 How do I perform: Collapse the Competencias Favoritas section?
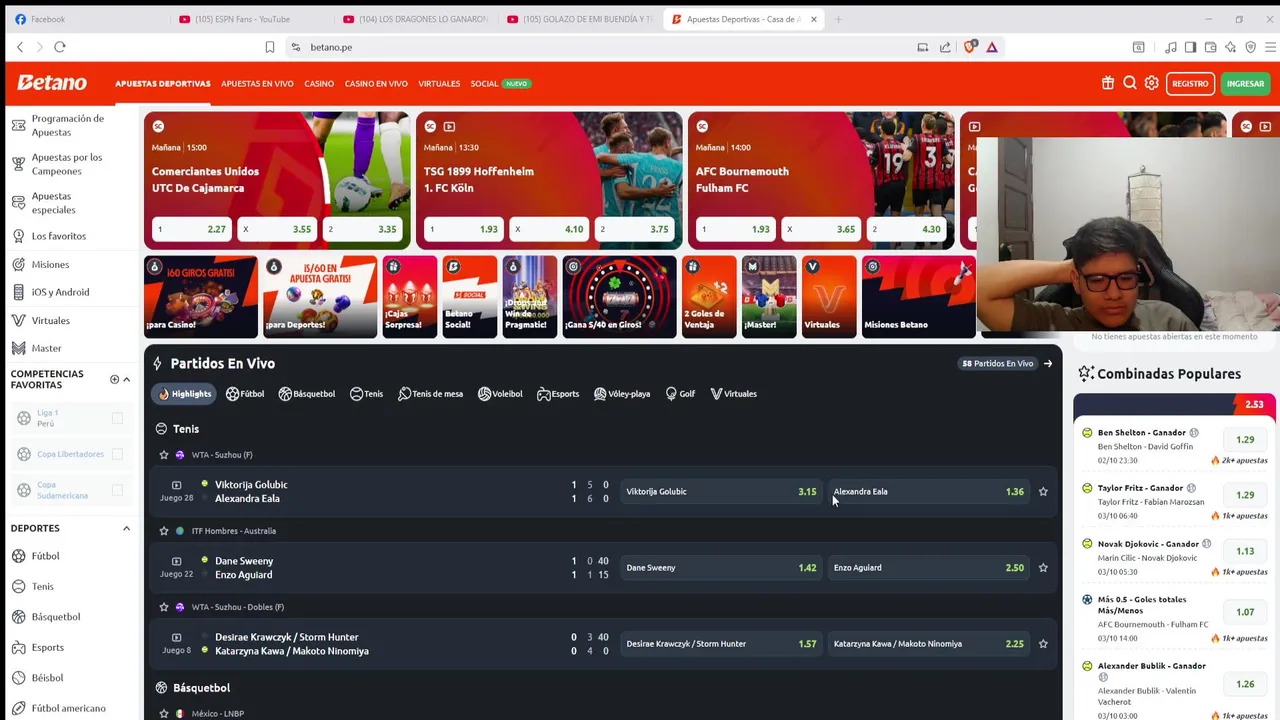pos(126,380)
